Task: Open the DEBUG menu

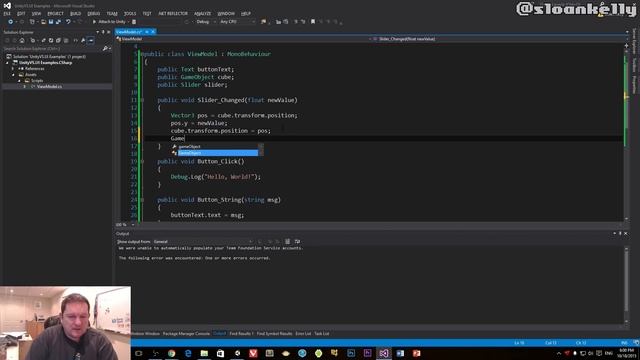Action: (x=94, y=13)
